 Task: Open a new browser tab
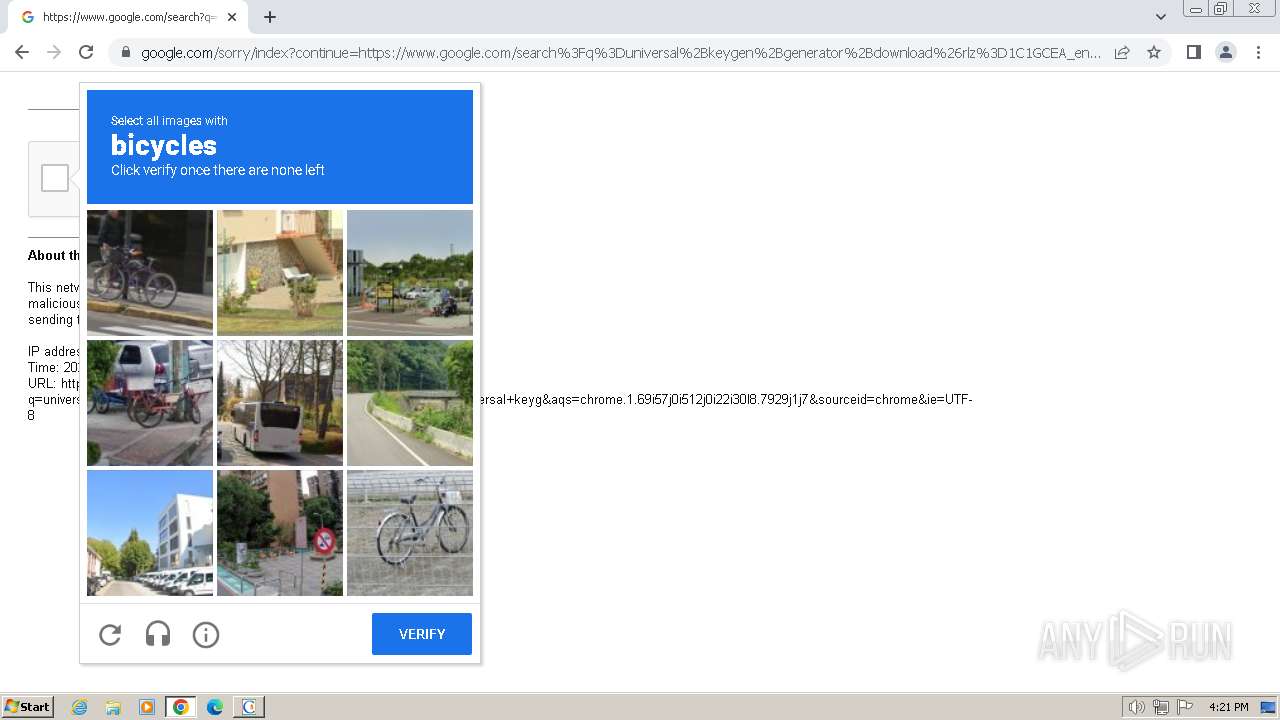(x=270, y=17)
